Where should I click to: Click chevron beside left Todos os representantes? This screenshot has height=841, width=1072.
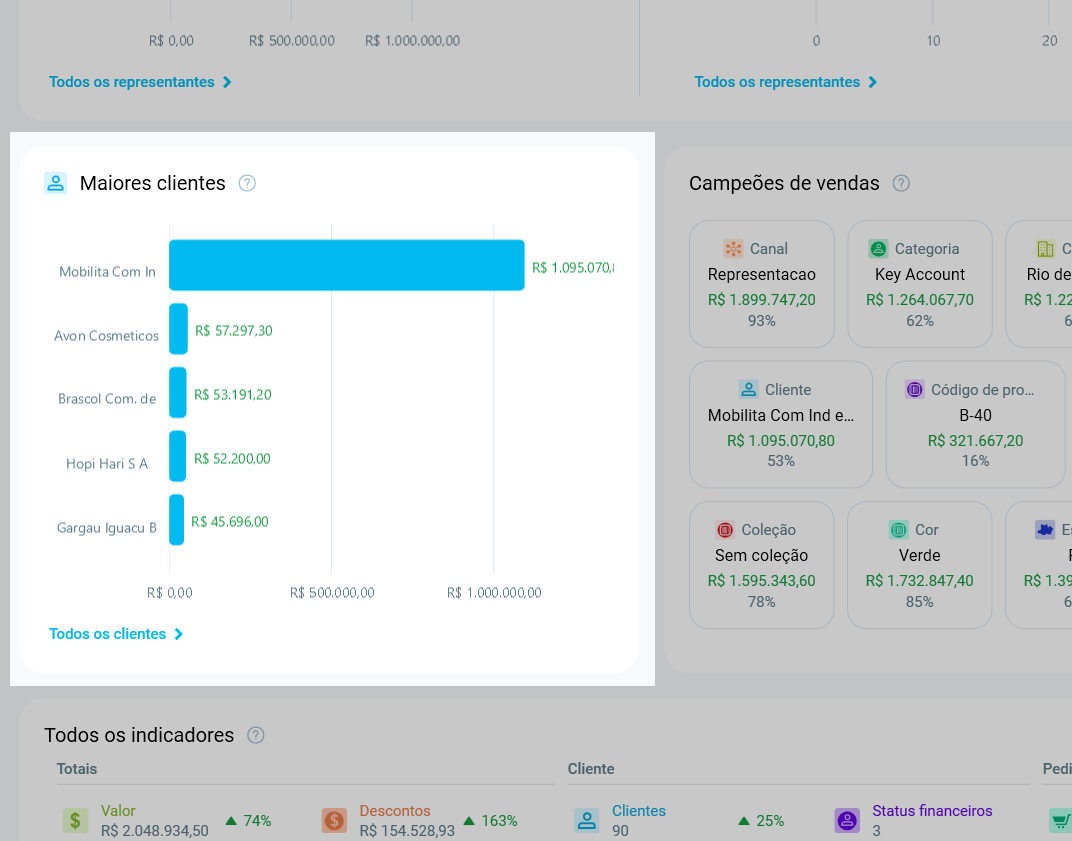pyautogui.click(x=227, y=82)
